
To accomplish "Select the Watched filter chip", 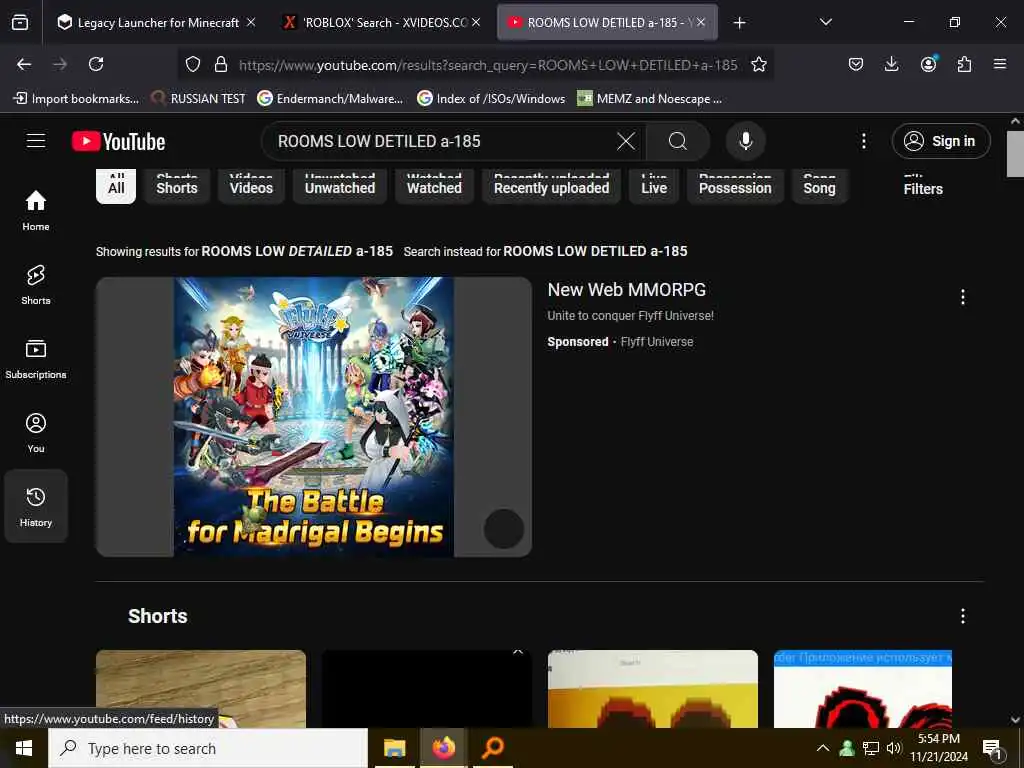I will [434, 187].
